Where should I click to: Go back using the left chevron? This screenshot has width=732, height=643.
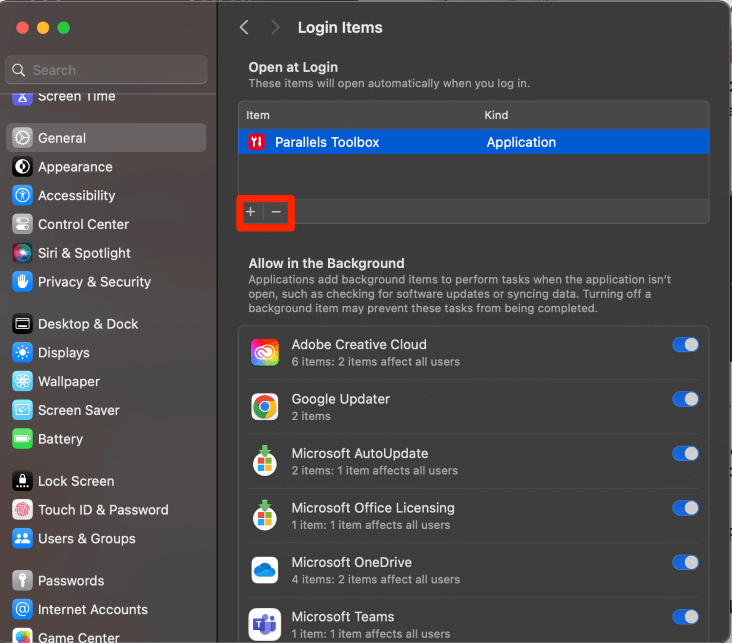[x=244, y=28]
